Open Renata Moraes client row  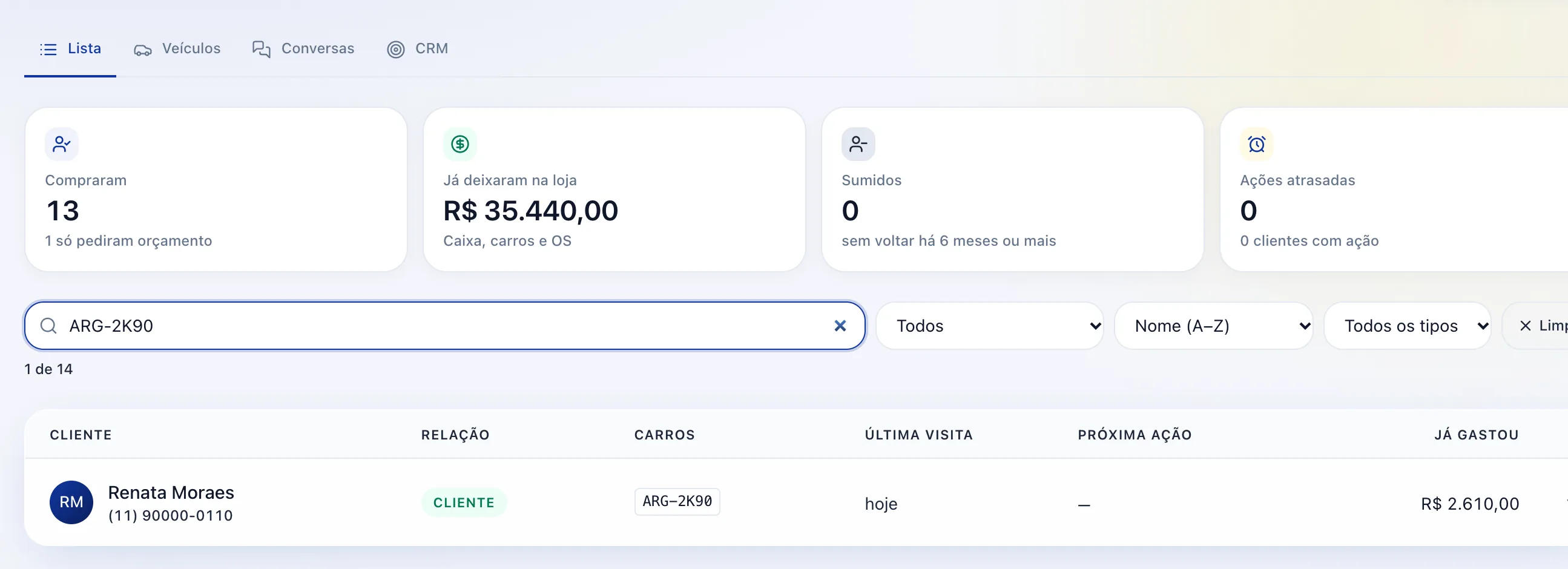796,502
